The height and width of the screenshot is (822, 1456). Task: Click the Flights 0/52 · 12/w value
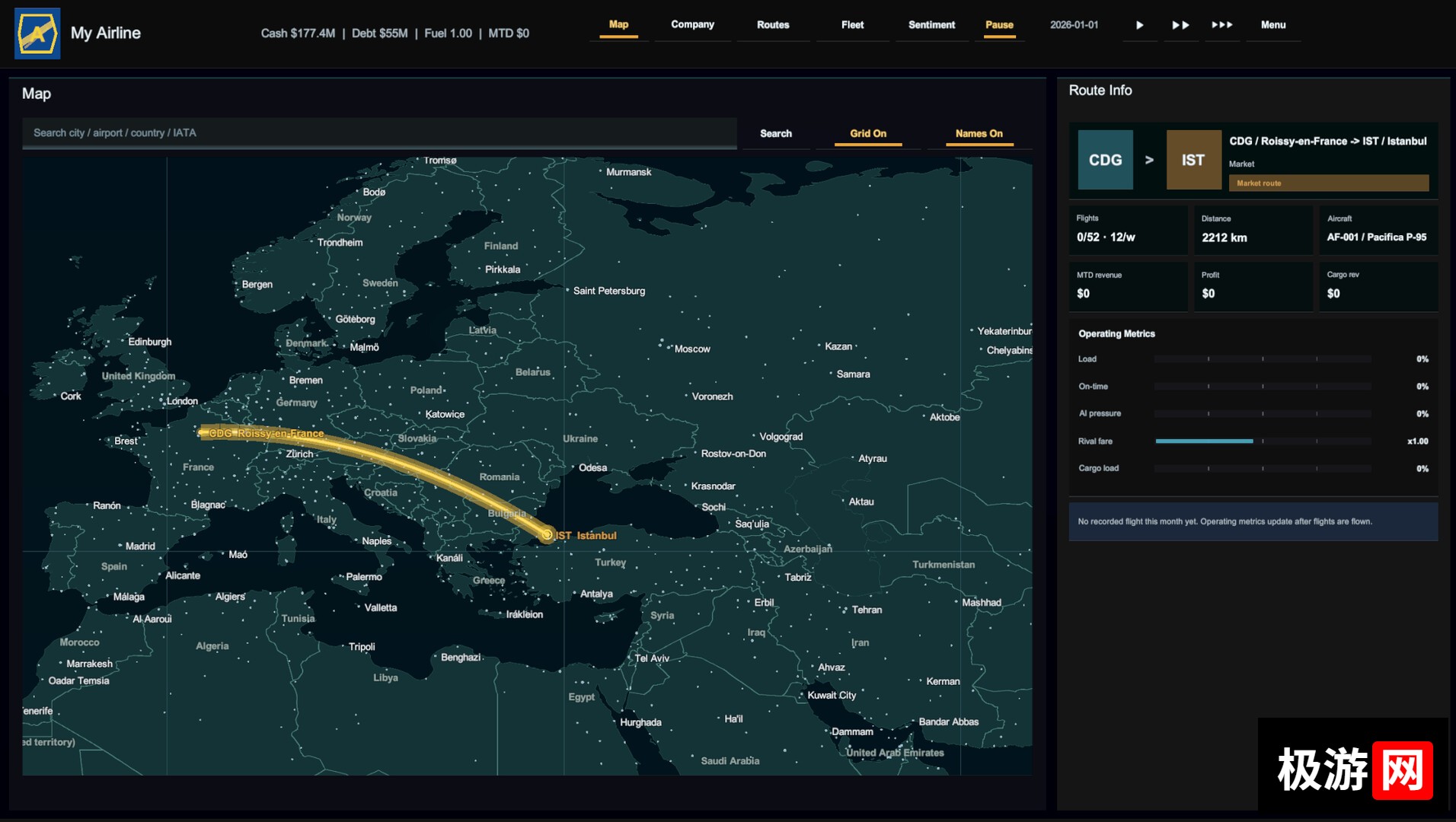[x=1106, y=237]
